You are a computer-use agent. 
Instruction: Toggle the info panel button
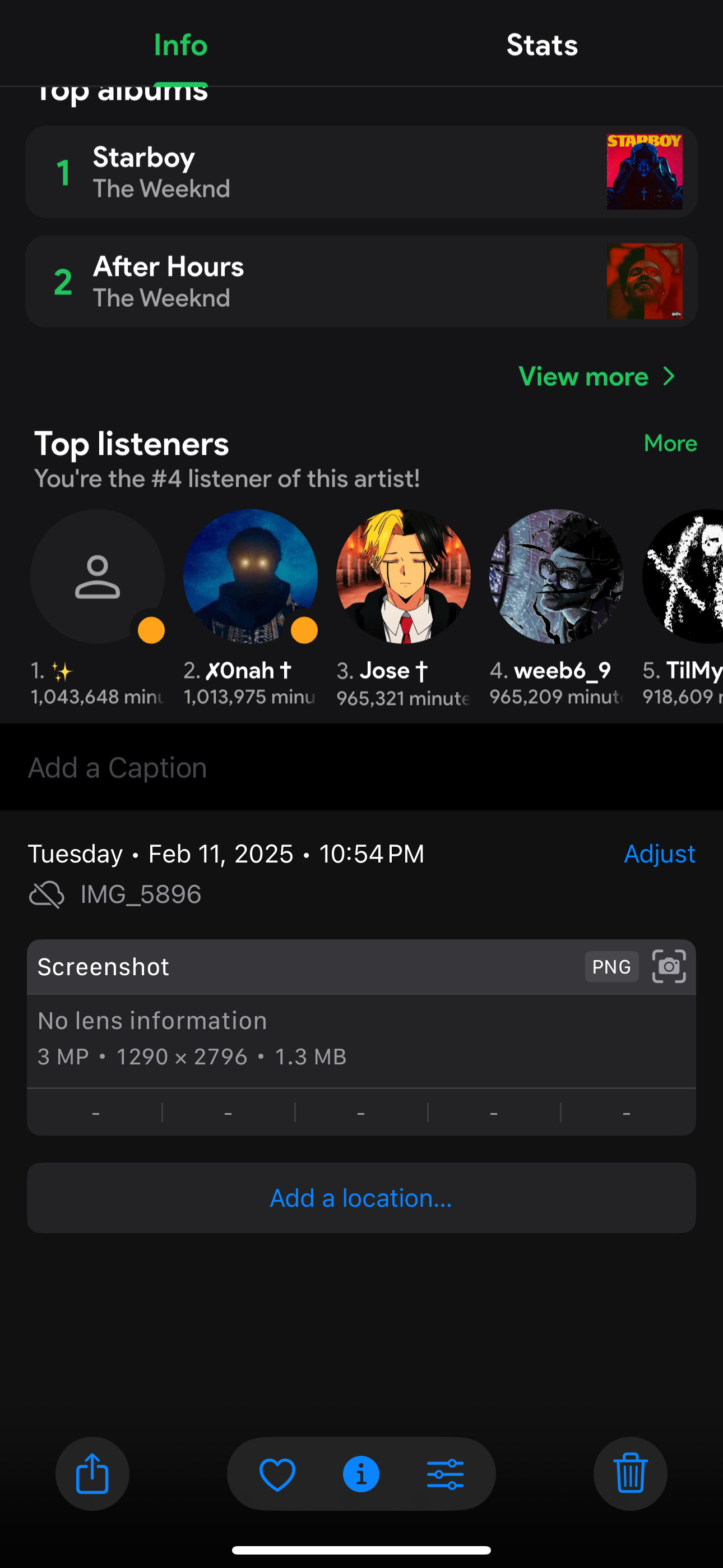tap(361, 1474)
